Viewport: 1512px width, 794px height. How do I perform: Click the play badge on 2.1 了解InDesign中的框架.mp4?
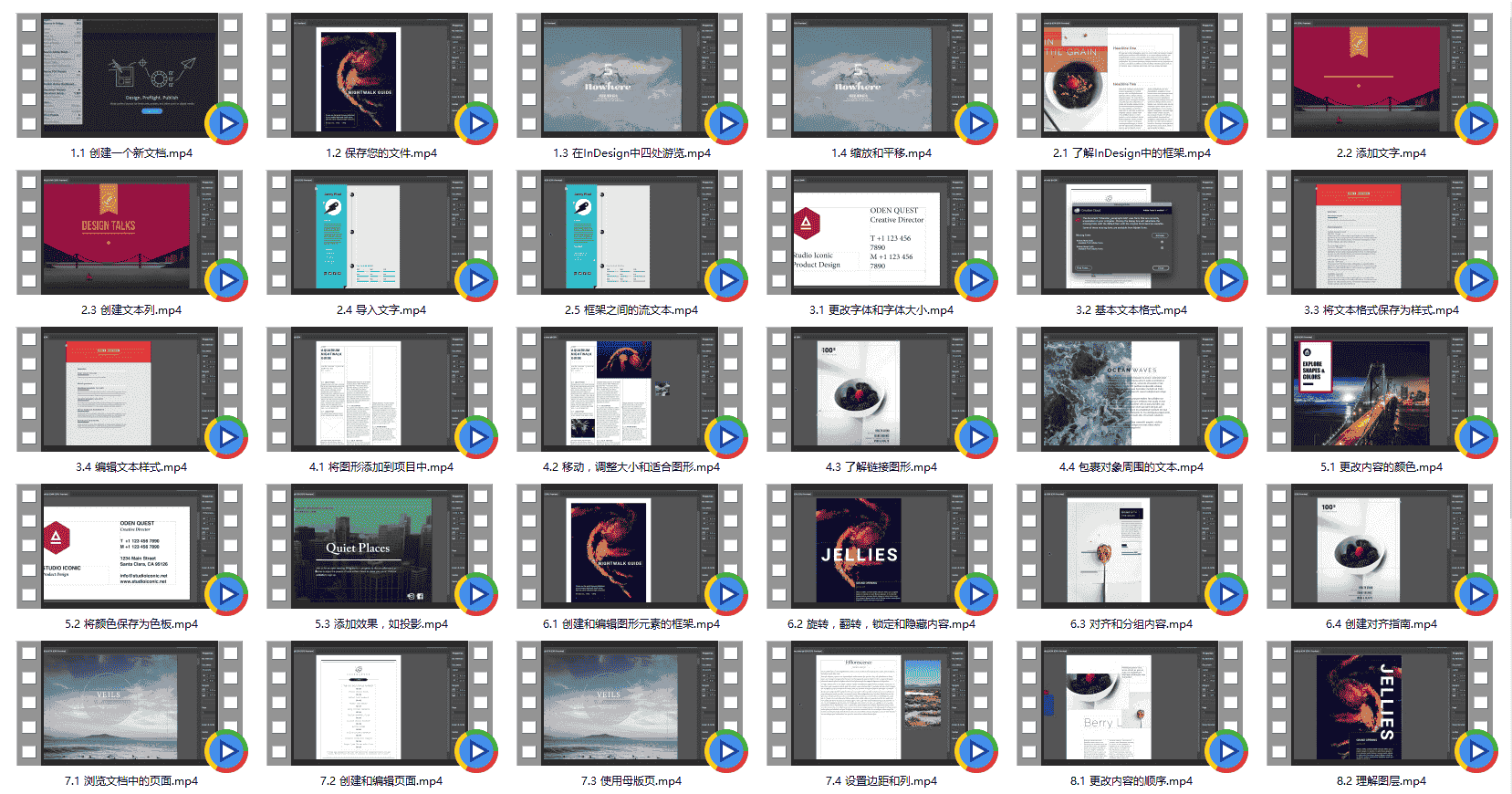(1226, 123)
